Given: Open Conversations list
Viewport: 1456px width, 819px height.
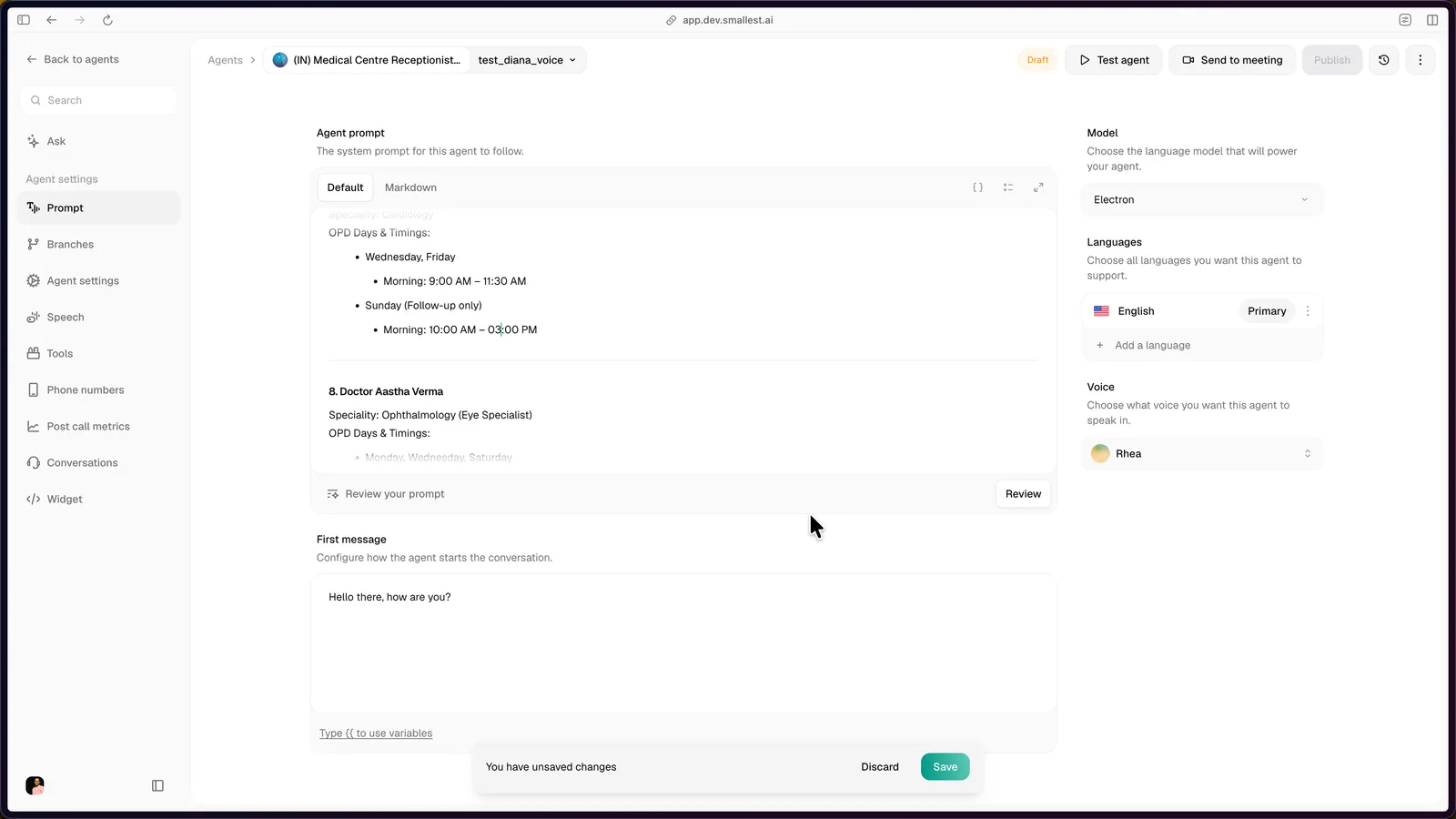Looking at the screenshot, I should (98, 462).
